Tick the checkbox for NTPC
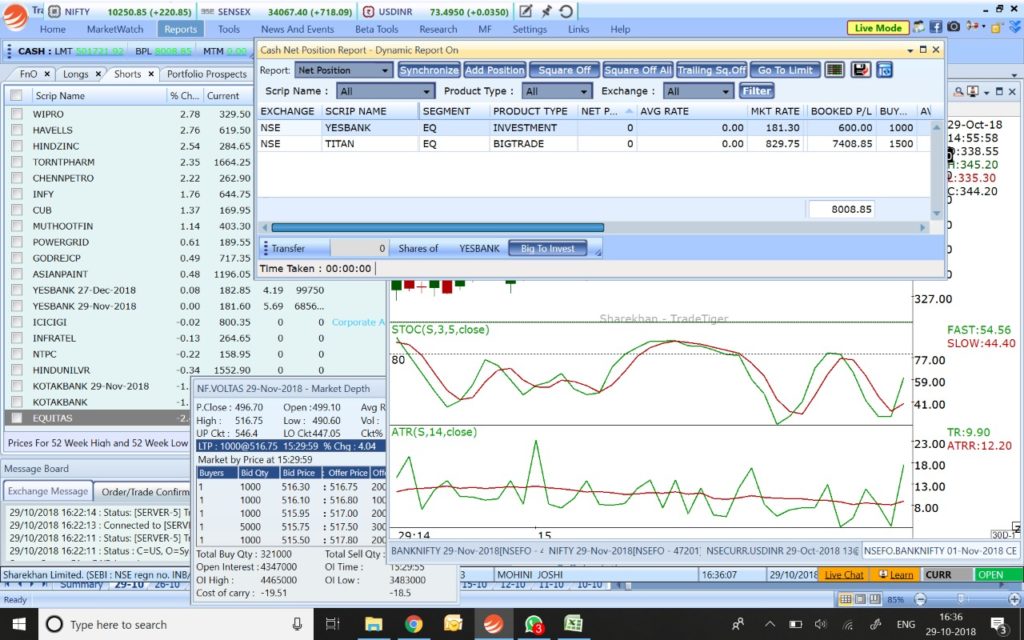The width and height of the screenshot is (1024, 640). tap(17, 354)
